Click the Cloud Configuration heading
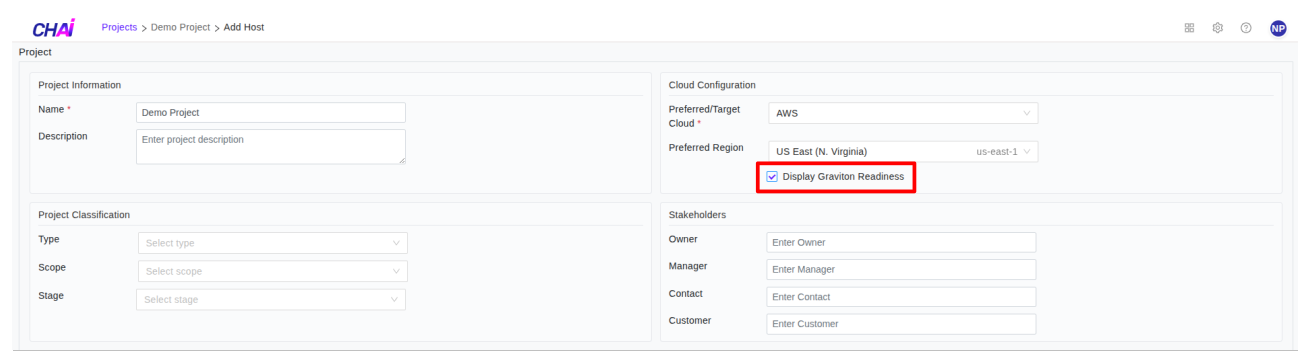The height and width of the screenshot is (361, 1306). (x=712, y=85)
